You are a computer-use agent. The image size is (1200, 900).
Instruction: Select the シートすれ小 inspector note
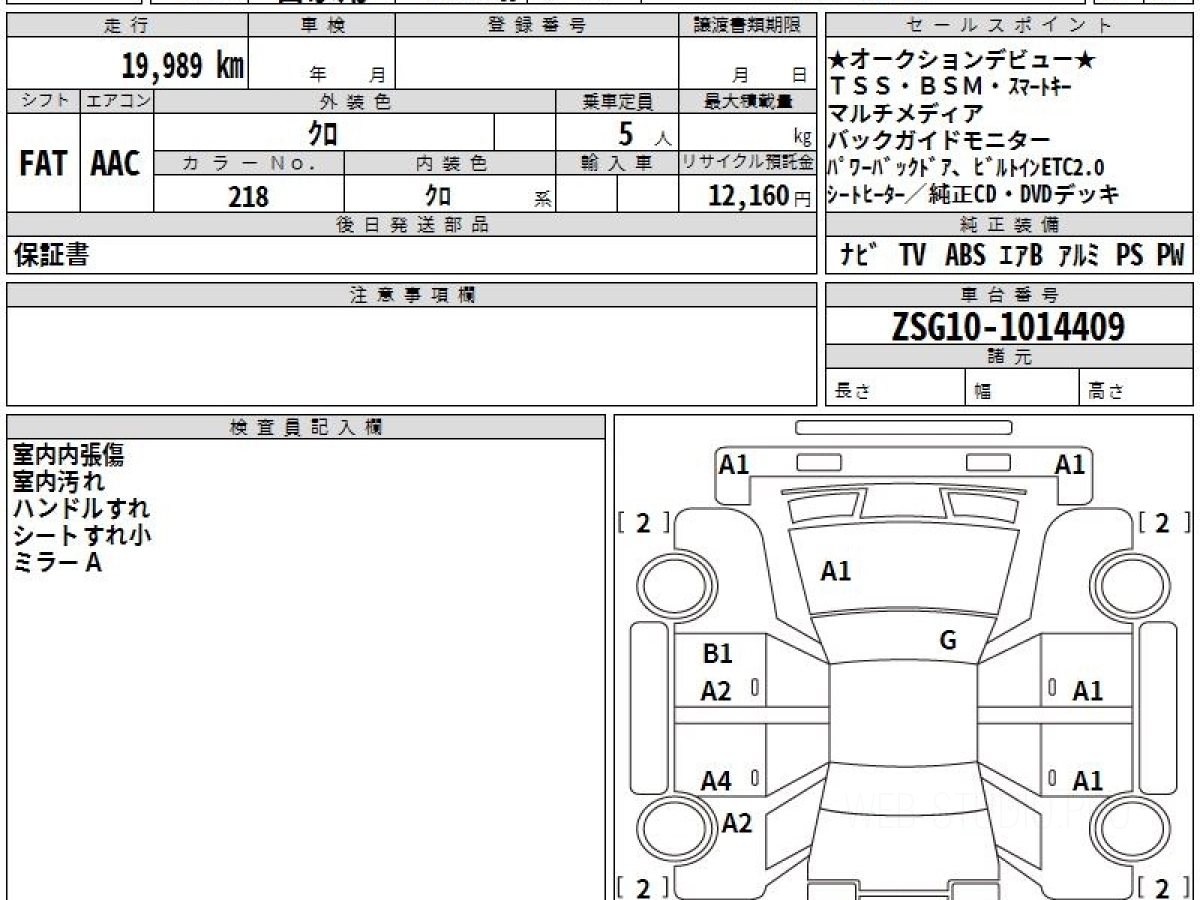pyautogui.click(x=82, y=536)
